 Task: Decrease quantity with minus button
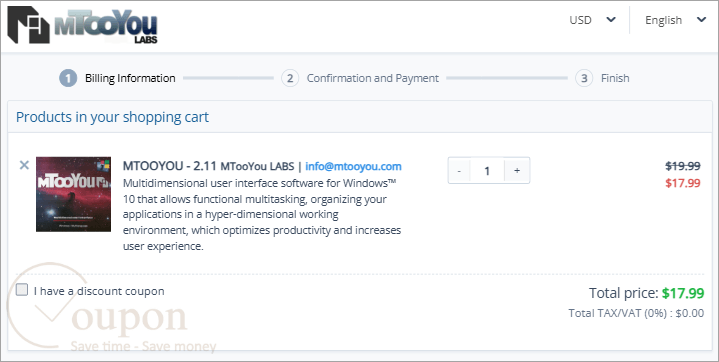(459, 171)
